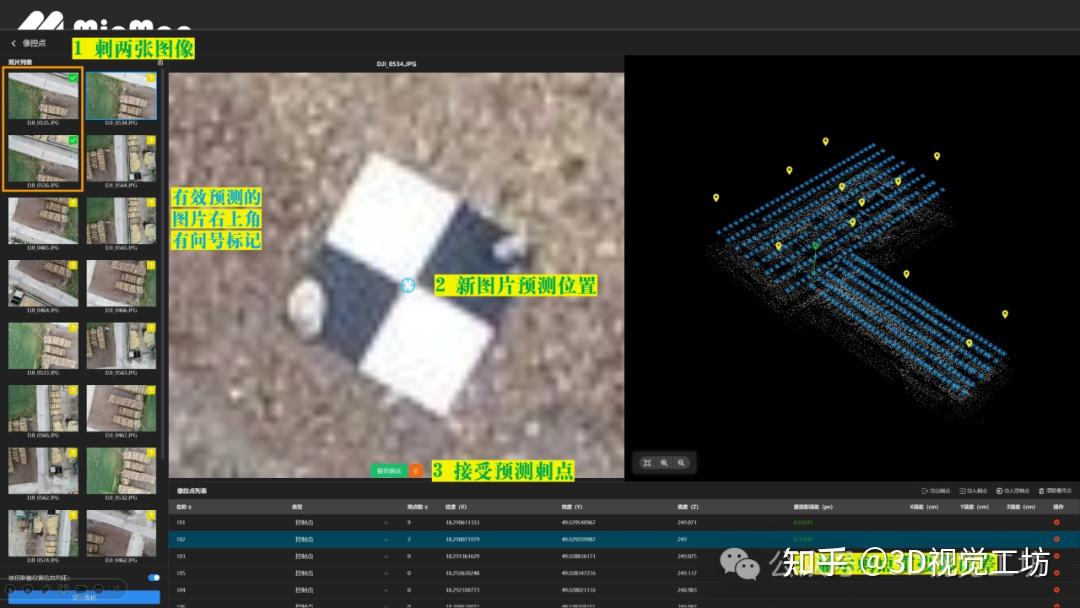The height and width of the screenshot is (608, 1080).
Task: Click the back arrow beside 像控点
Action: click(13, 43)
